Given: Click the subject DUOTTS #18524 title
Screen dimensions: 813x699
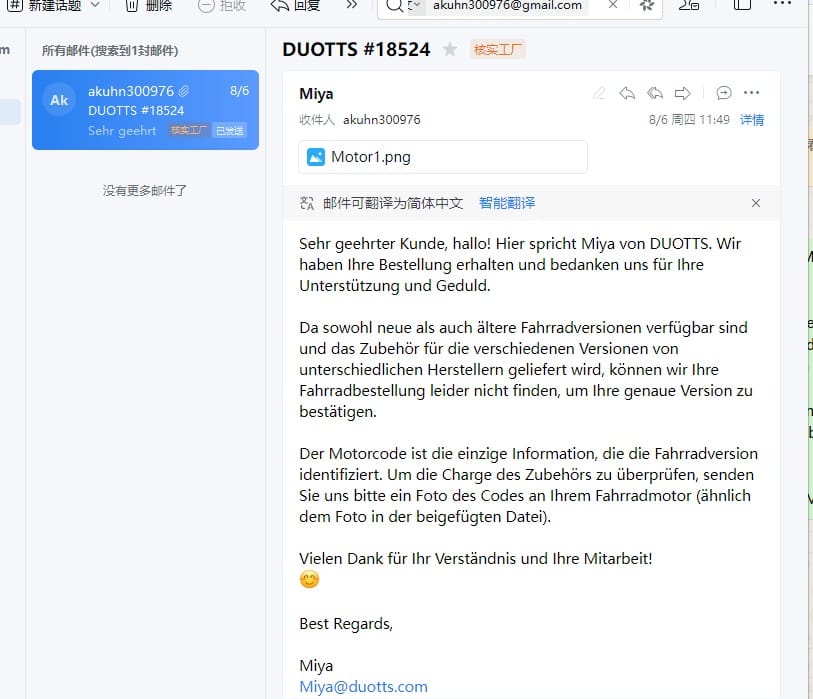Looking at the screenshot, I should (356, 49).
